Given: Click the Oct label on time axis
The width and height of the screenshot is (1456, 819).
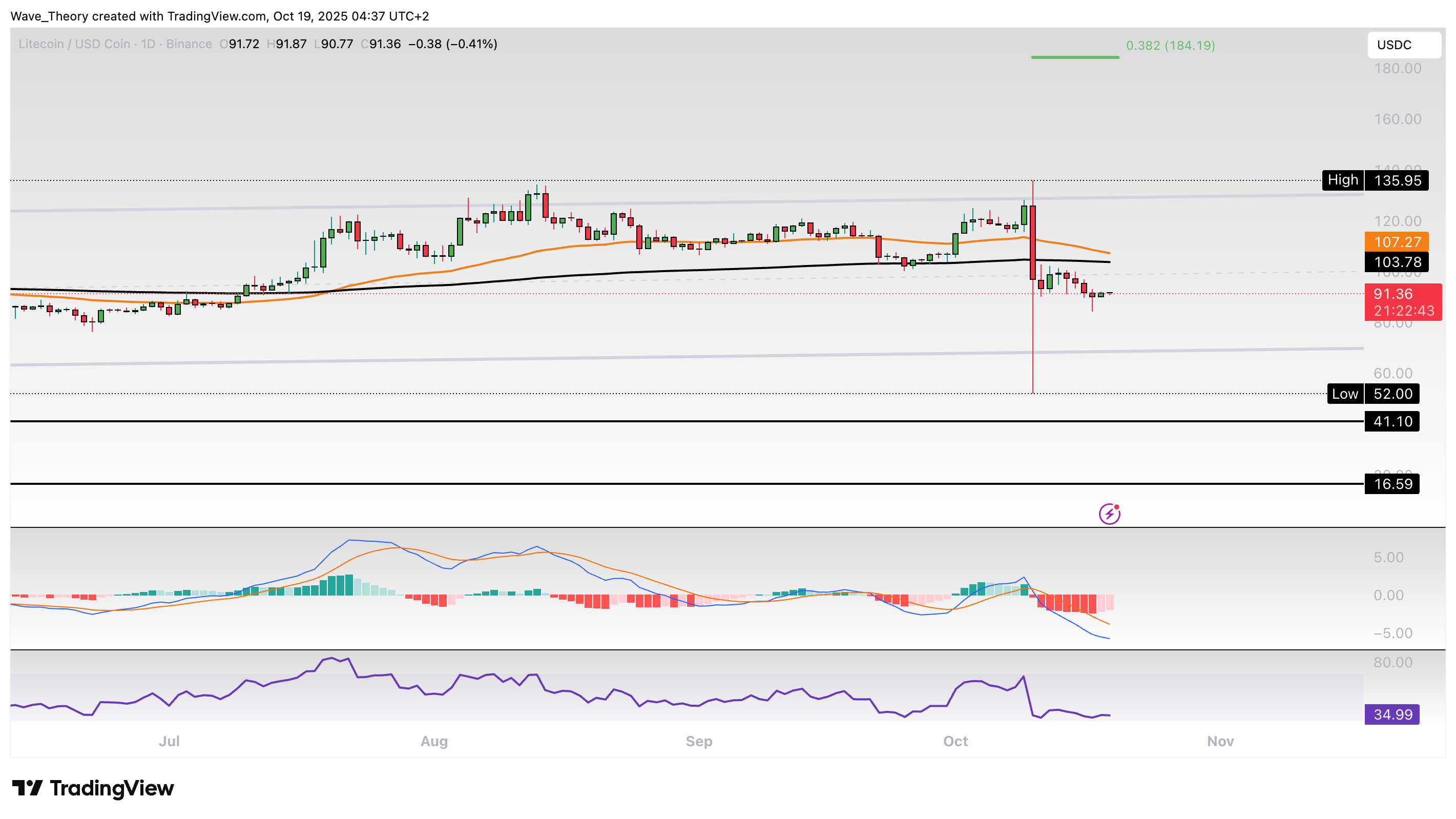Looking at the screenshot, I should [x=955, y=741].
